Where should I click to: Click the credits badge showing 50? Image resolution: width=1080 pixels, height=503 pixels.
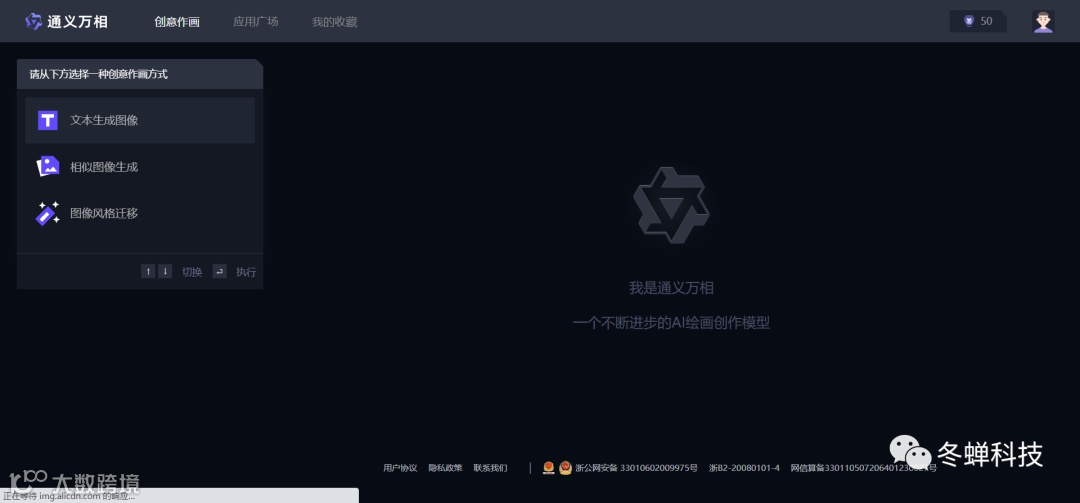978,21
